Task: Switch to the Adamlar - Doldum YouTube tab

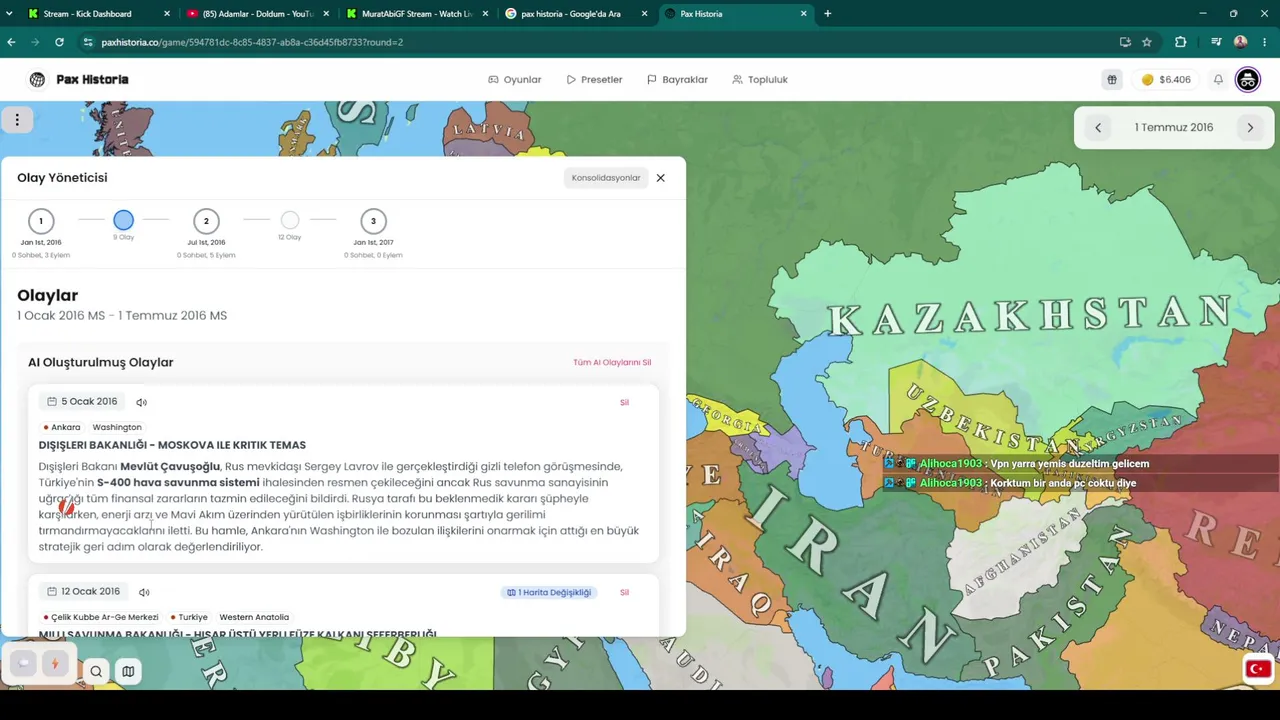Action: coord(258,14)
